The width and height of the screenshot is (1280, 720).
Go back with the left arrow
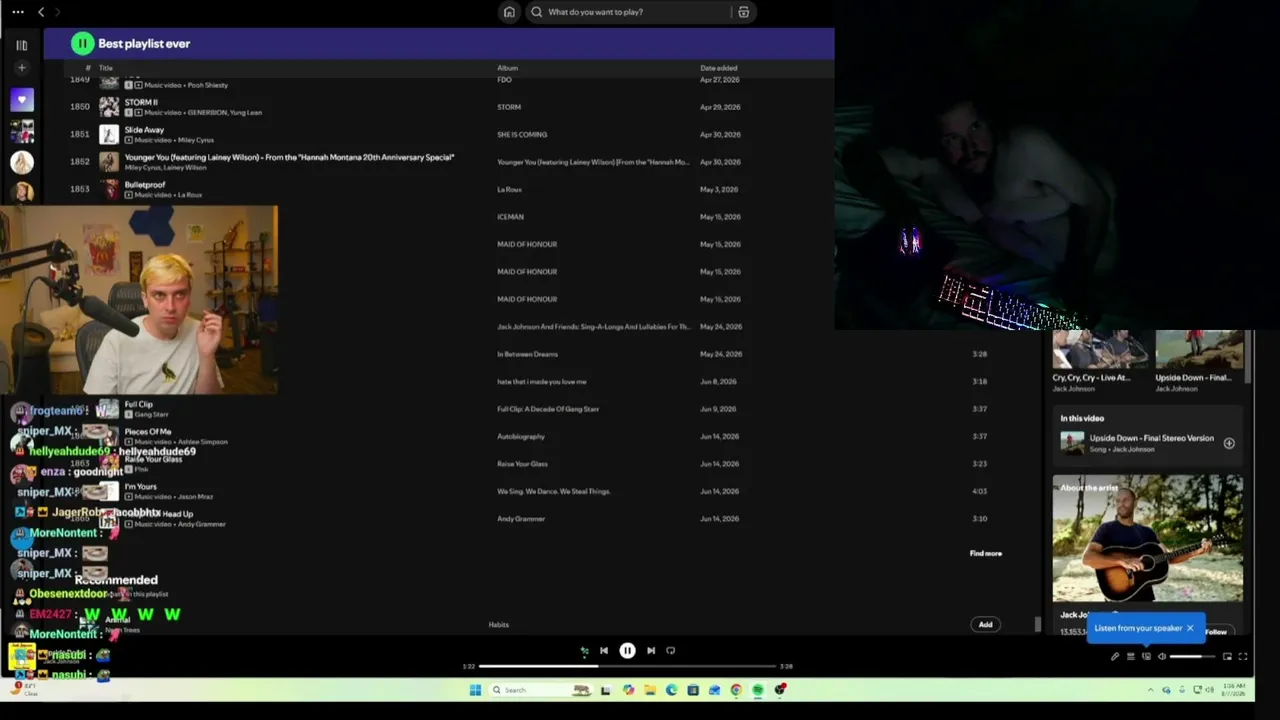pyautogui.click(x=41, y=12)
